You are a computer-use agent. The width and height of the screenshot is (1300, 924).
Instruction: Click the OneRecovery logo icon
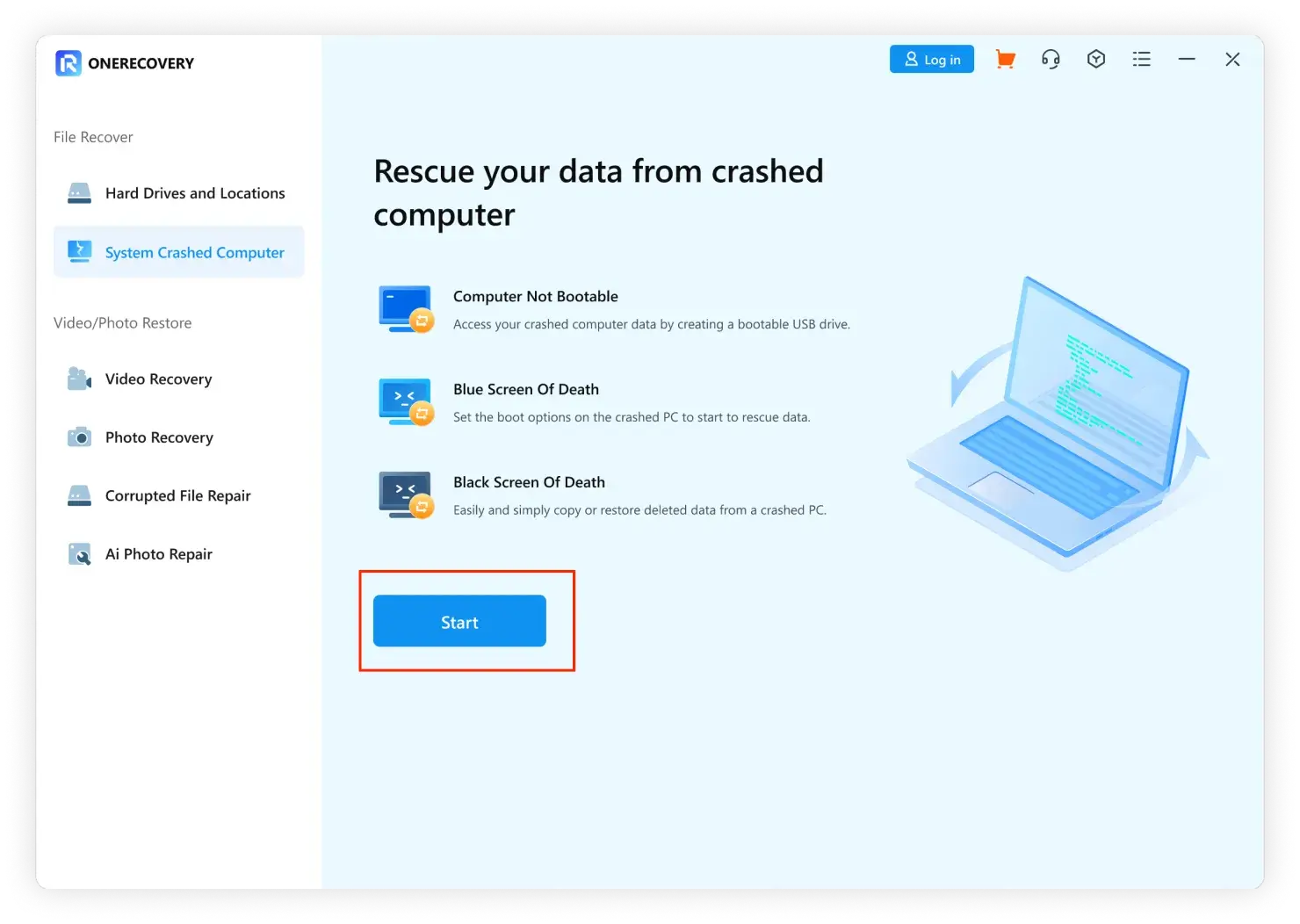click(x=69, y=63)
